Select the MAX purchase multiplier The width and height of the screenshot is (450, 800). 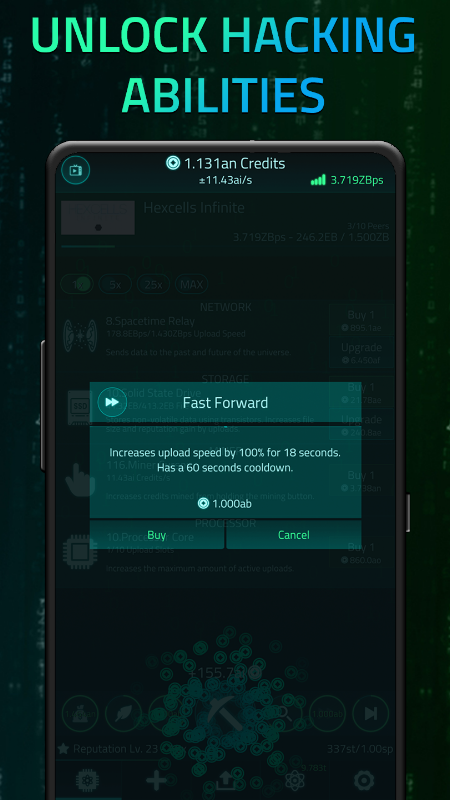[192, 284]
